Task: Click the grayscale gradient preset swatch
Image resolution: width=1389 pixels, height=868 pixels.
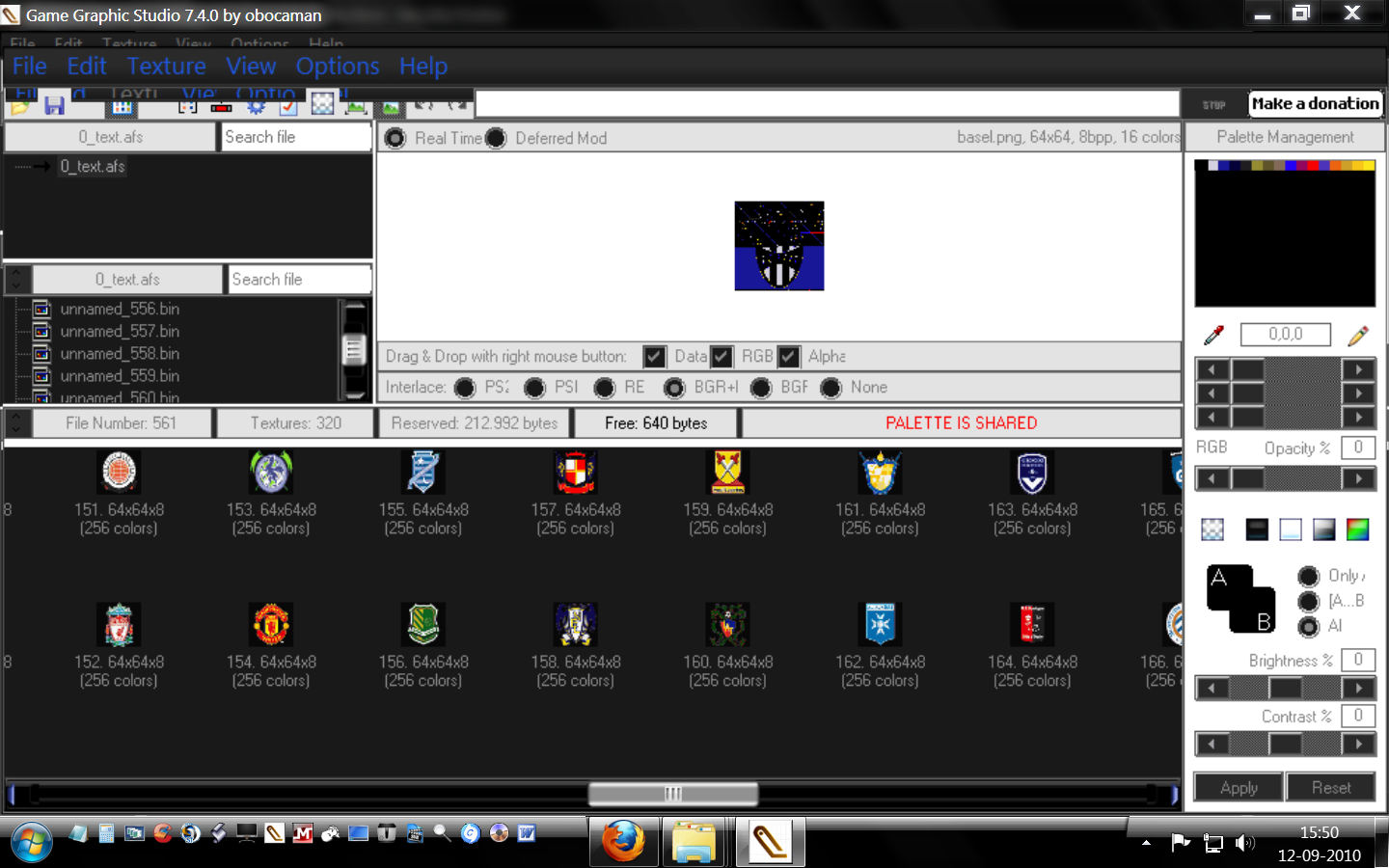Action: (x=1324, y=529)
